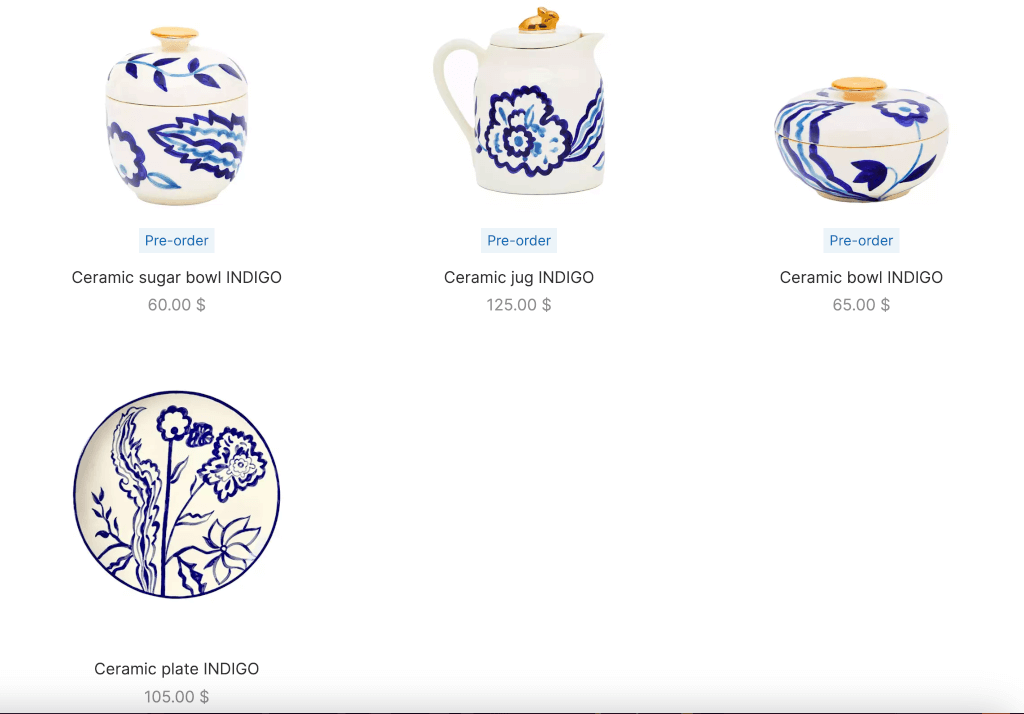Click the Pre-order badge under the jug
This screenshot has width=1024, height=714.
click(x=519, y=240)
